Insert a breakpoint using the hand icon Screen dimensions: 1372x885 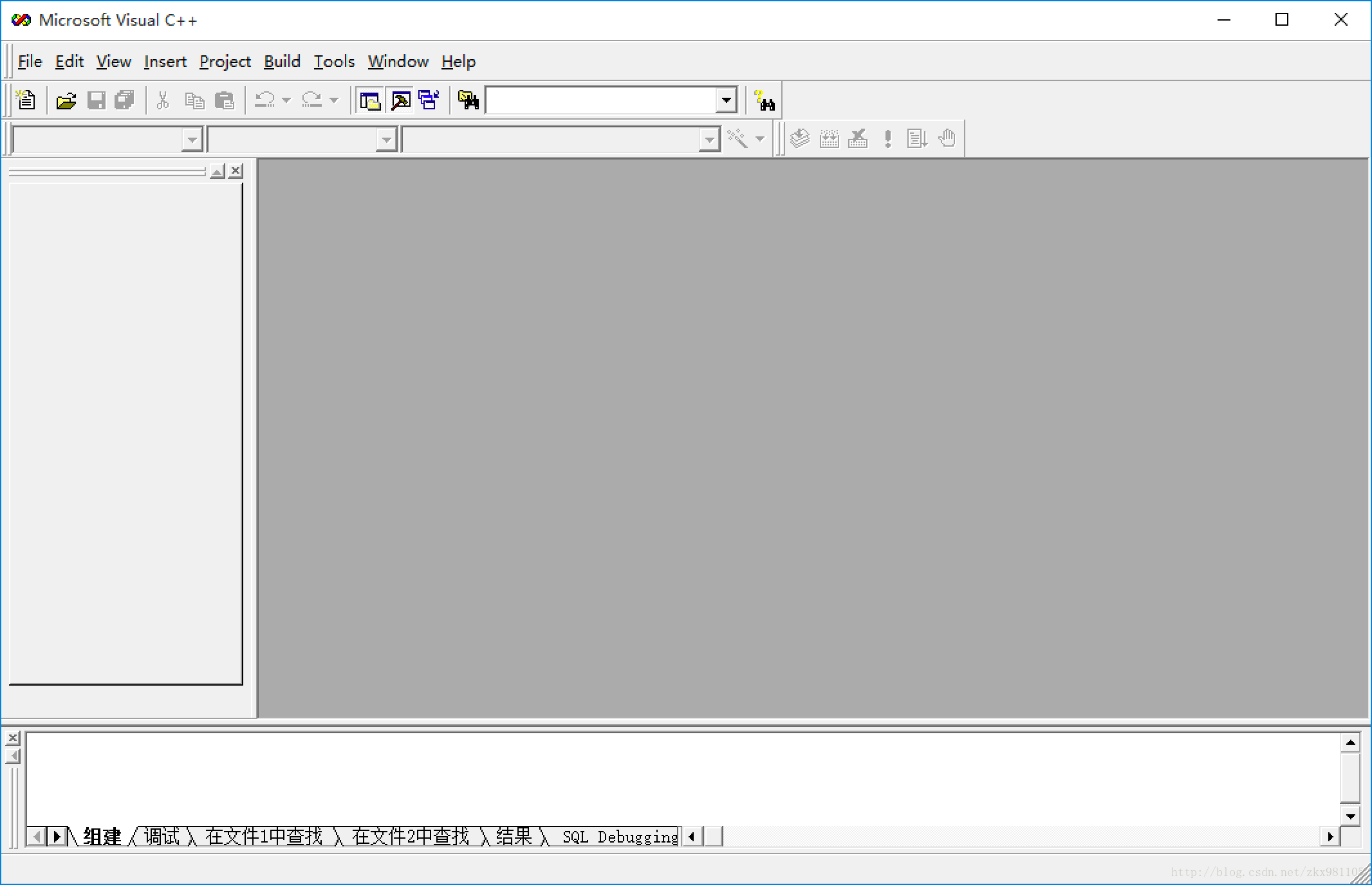(948, 138)
